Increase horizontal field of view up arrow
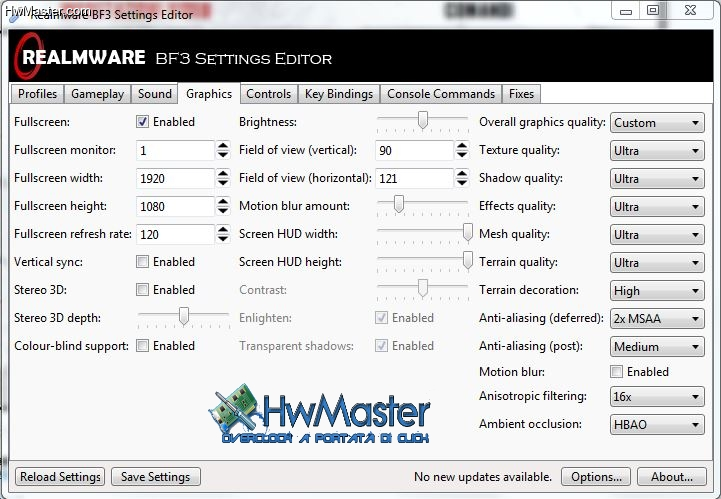721x499 pixels. coord(462,173)
